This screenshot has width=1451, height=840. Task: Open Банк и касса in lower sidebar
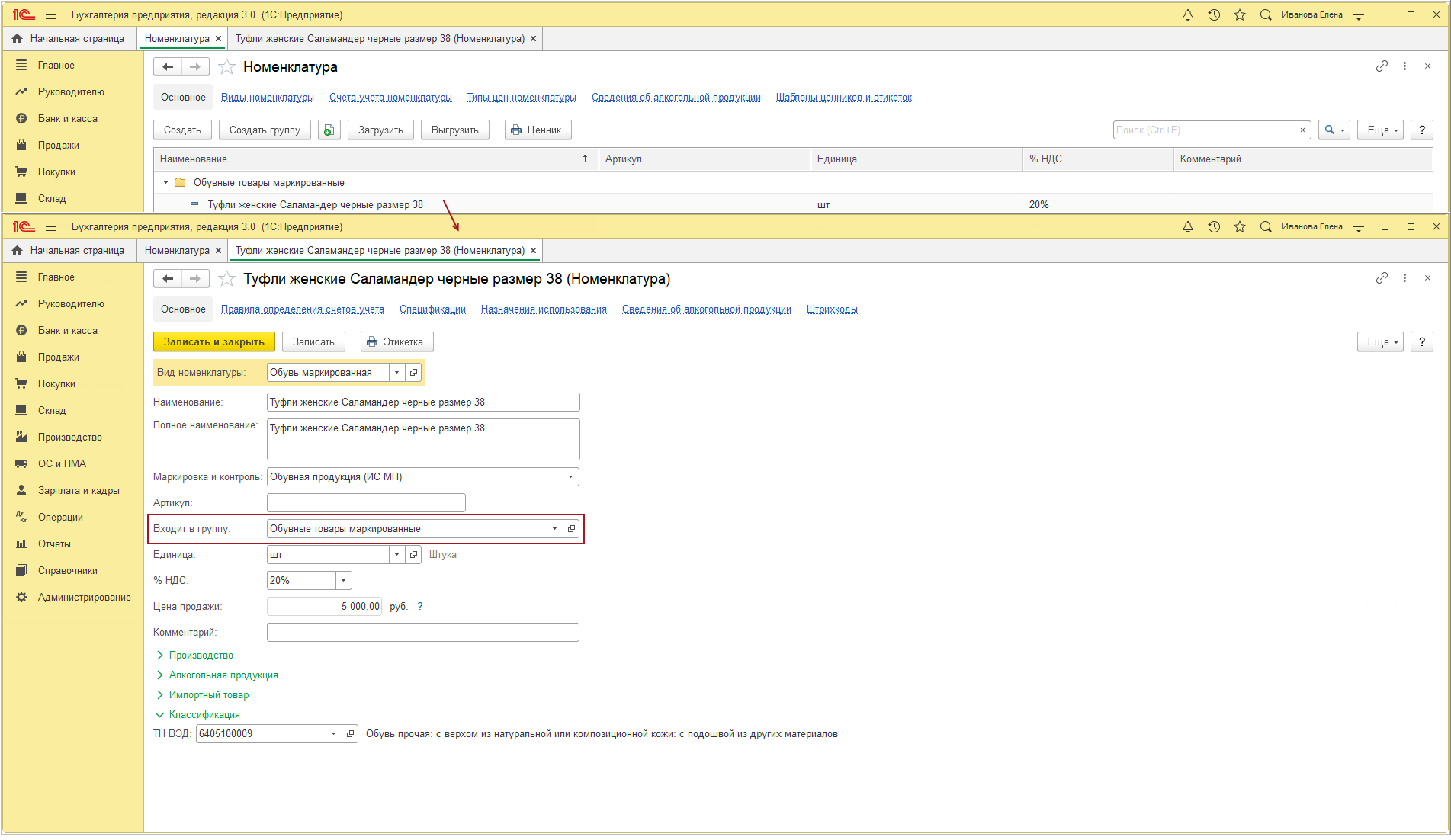coord(67,330)
